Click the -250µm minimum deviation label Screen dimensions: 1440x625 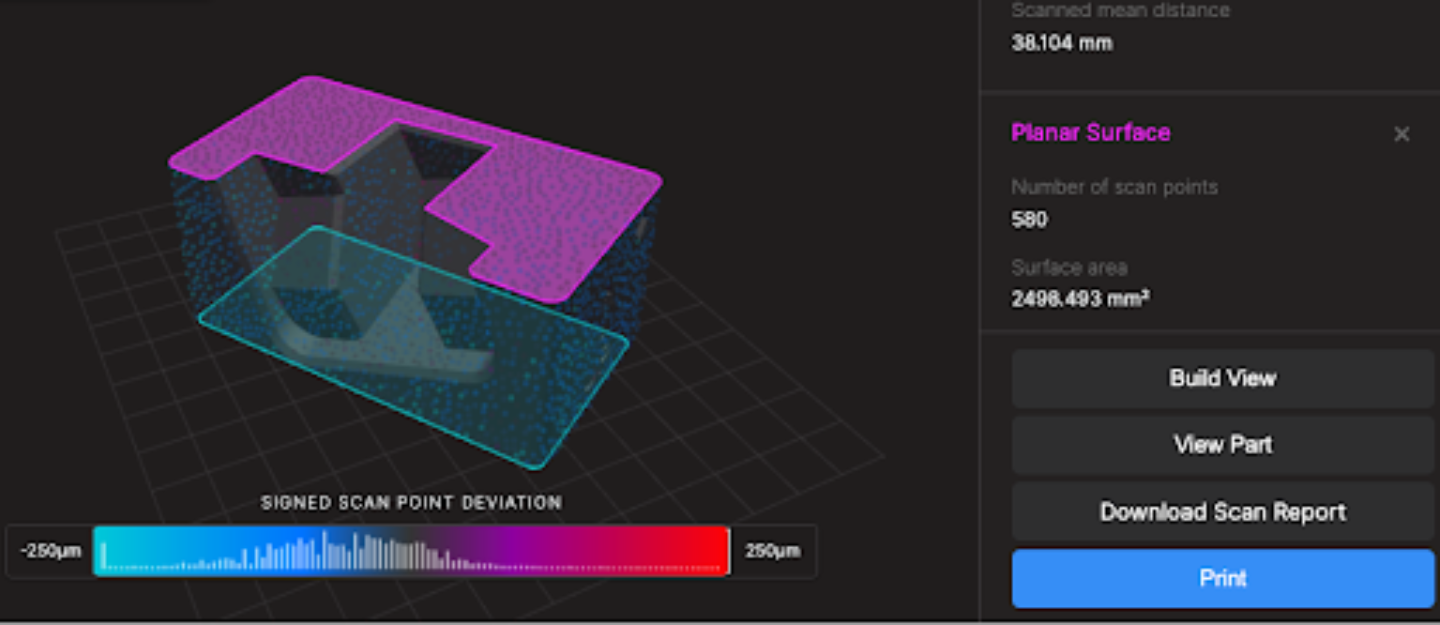coord(50,551)
